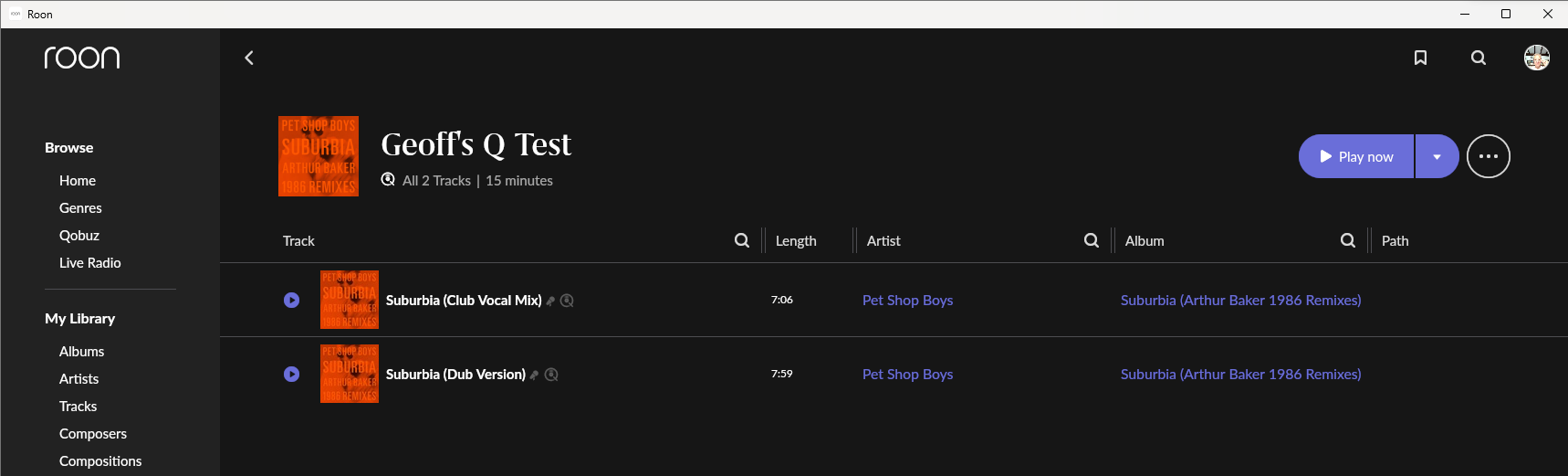Open Home in the sidebar
Image resolution: width=1568 pixels, height=476 pixels.
[78, 181]
